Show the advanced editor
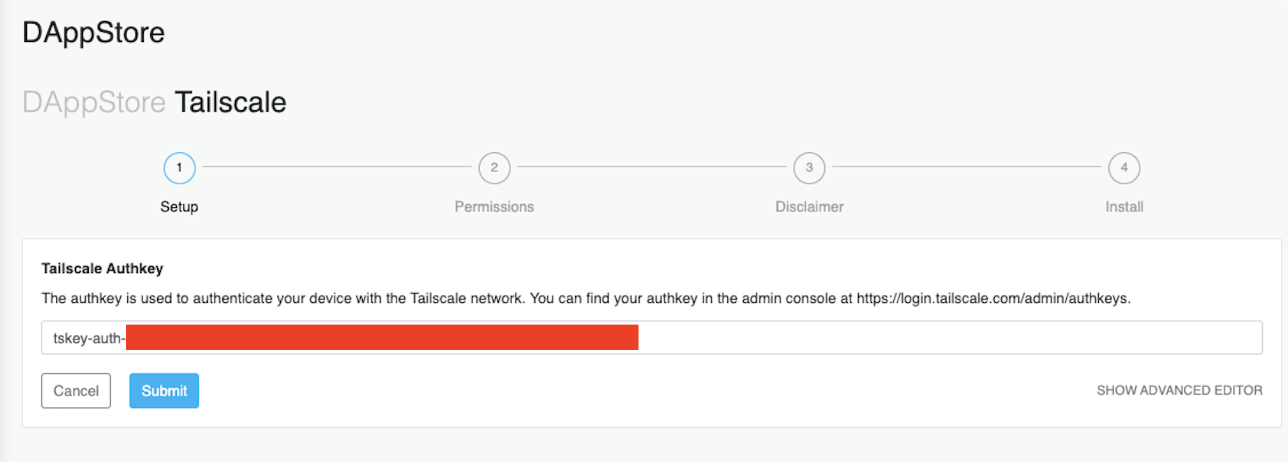 tap(1179, 390)
